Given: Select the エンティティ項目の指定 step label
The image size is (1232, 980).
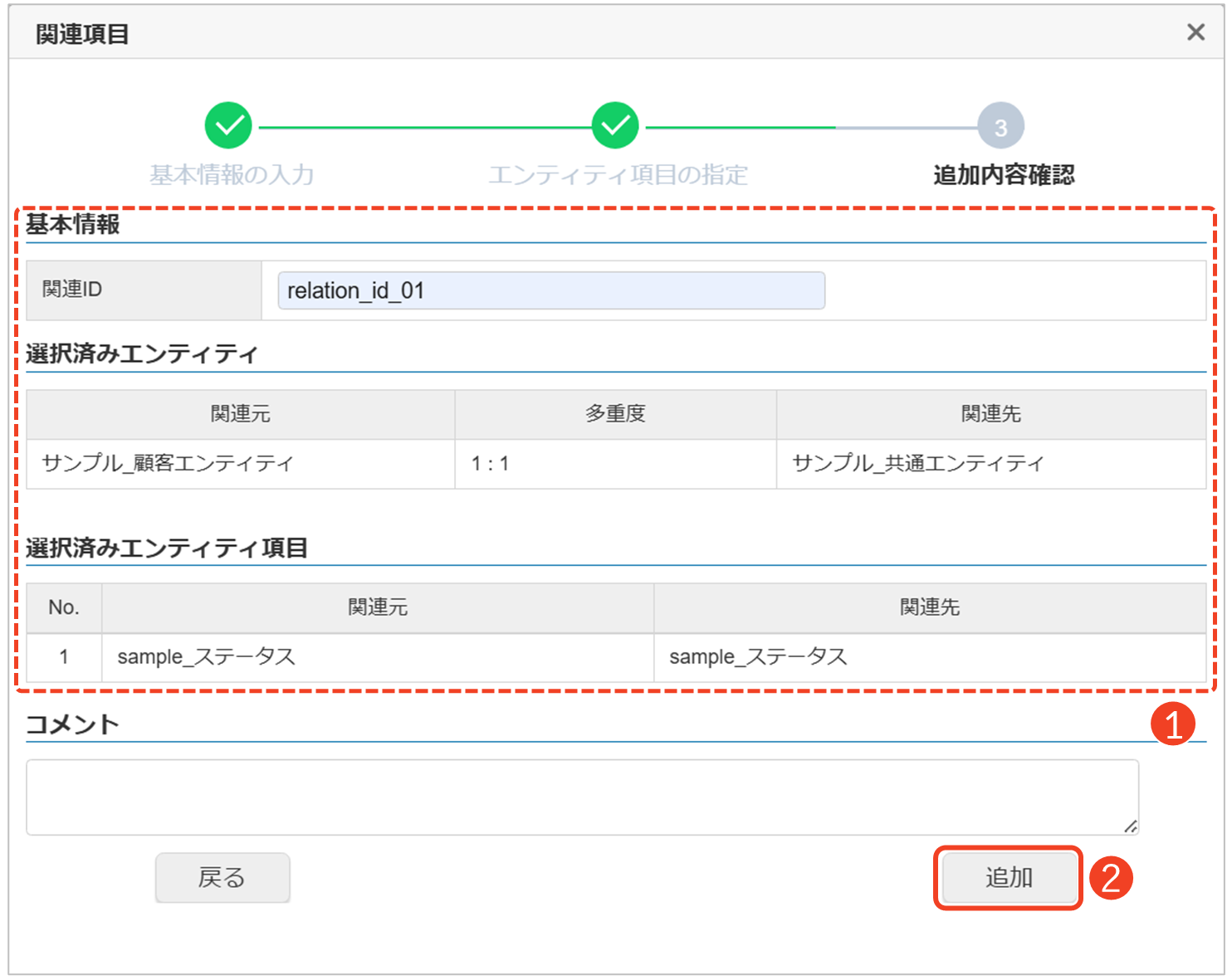Looking at the screenshot, I should tap(618, 175).
